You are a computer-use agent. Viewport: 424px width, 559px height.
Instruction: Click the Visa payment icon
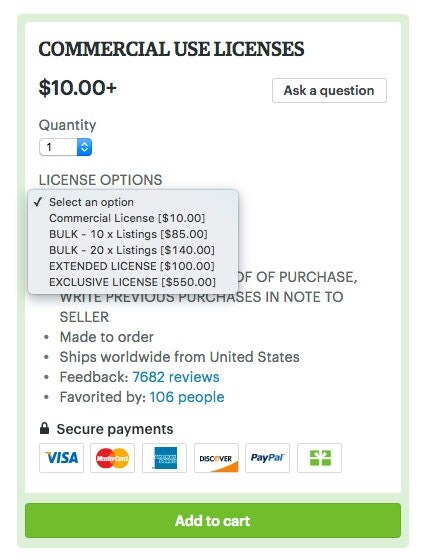[x=61, y=458]
